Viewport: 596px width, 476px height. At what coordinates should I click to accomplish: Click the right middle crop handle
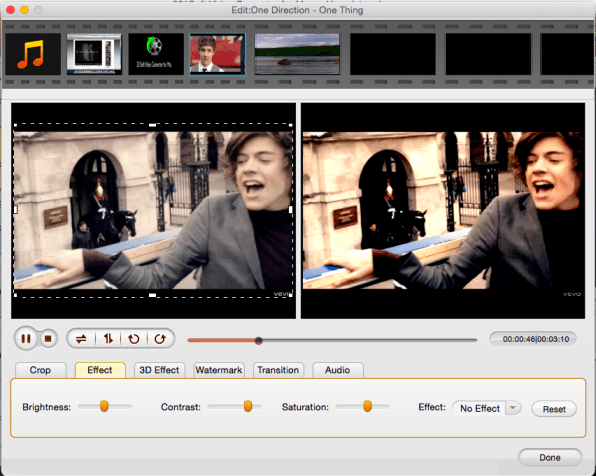tap(291, 209)
